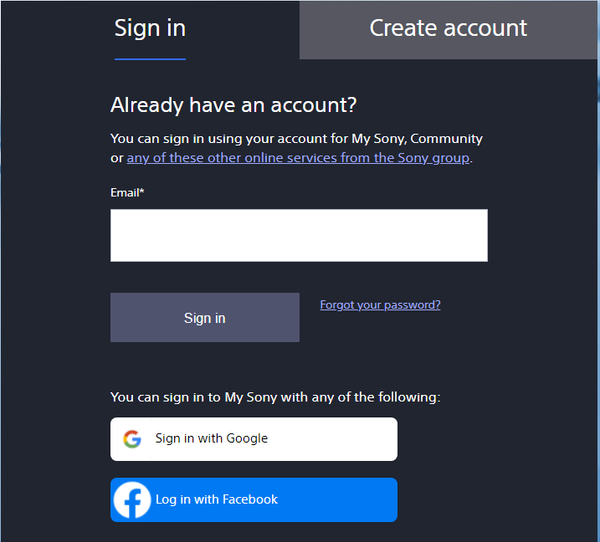Switch to the Sign in tab
The width and height of the screenshot is (600, 542).
click(x=150, y=28)
